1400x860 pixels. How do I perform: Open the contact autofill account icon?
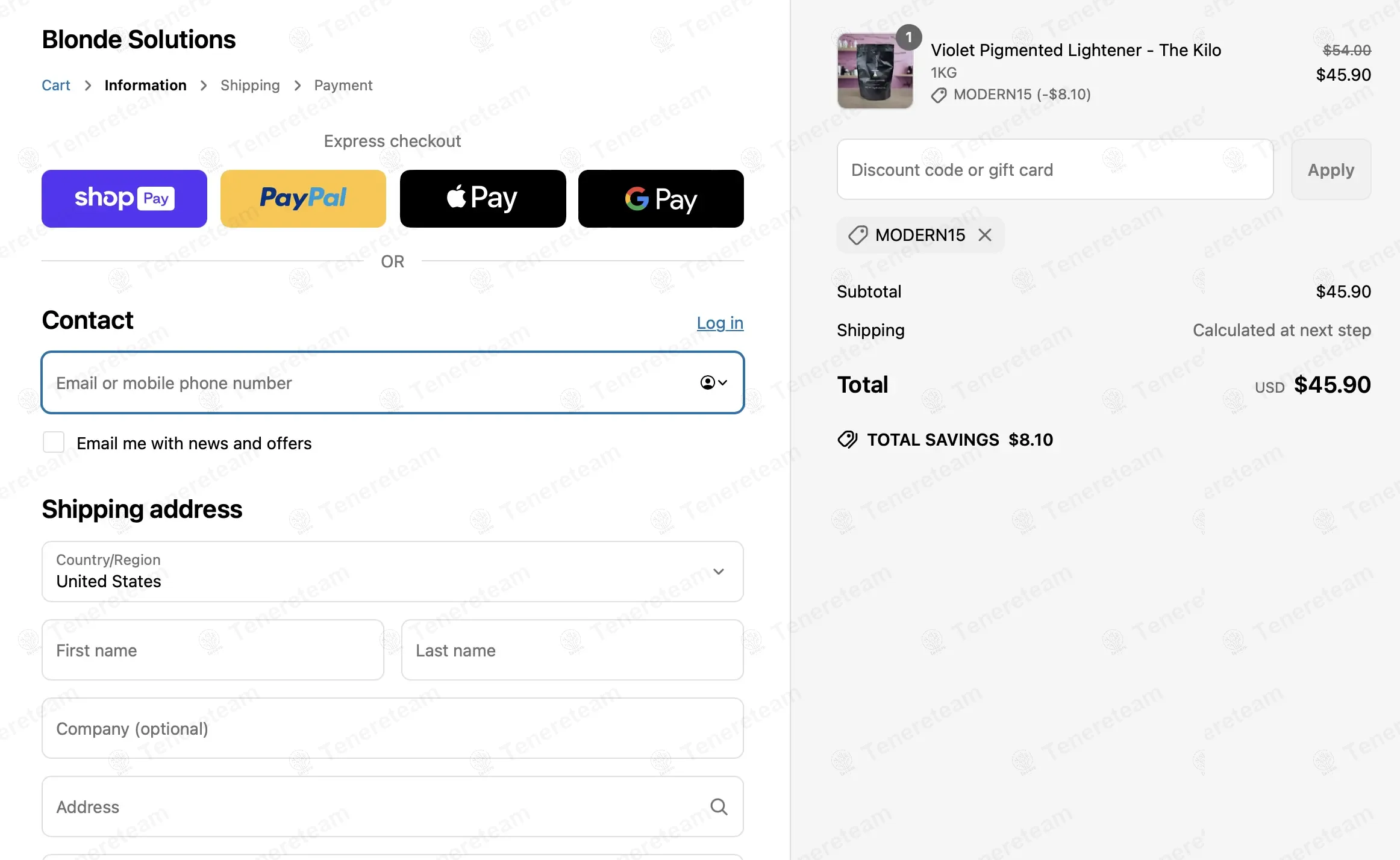point(713,382)
